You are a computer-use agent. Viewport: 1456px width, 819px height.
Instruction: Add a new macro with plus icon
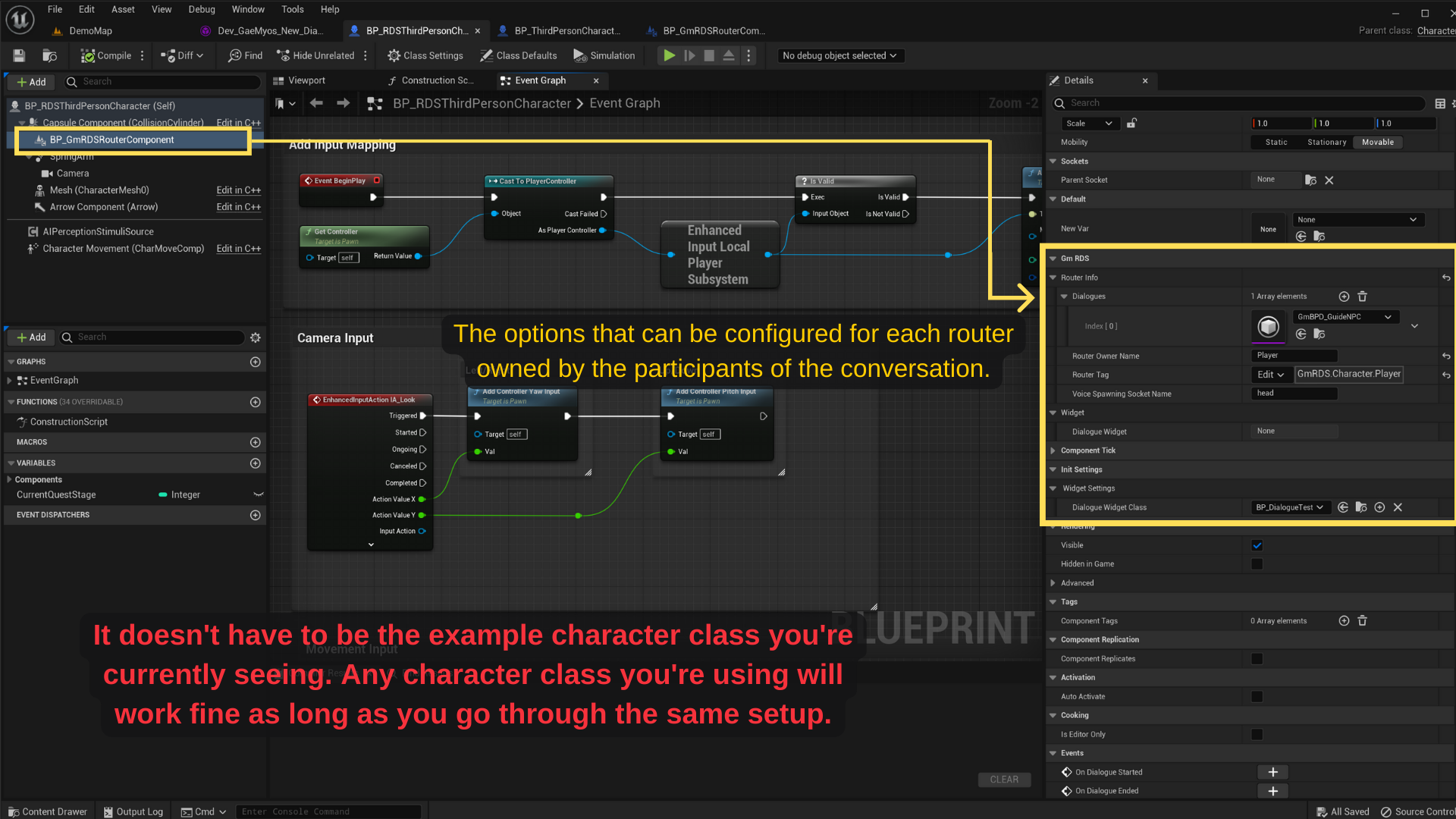tap(256, 442)
